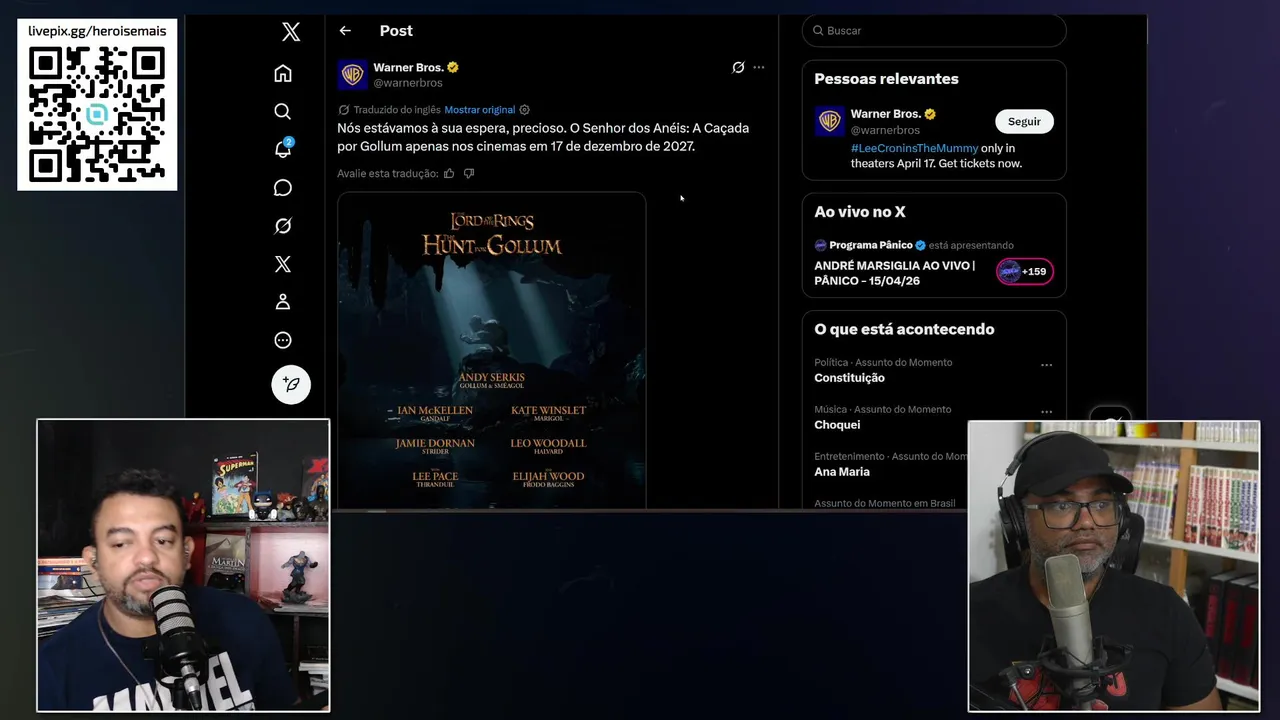Click @warnerbros handle under post author

pos(408,83)
